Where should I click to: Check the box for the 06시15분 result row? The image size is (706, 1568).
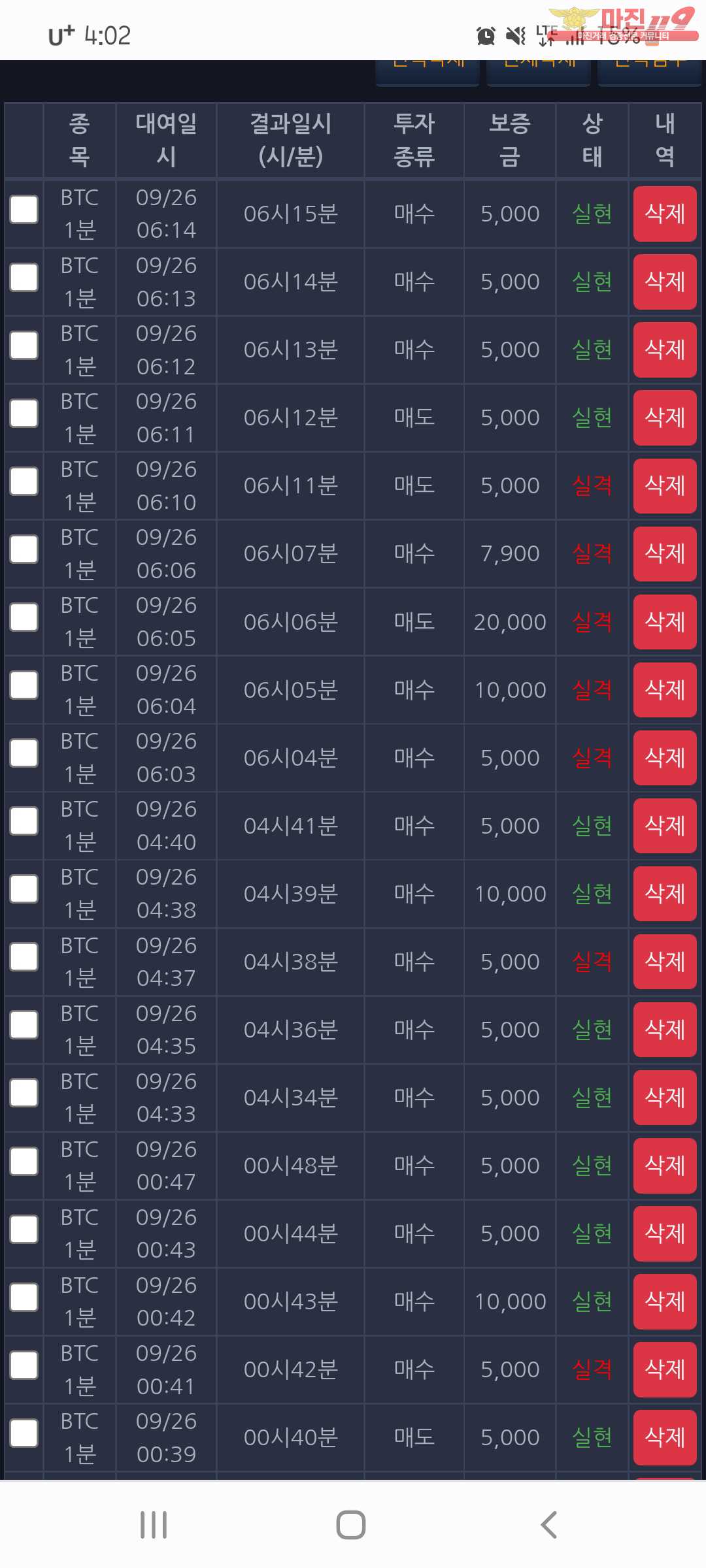click(x=24, y=210)
